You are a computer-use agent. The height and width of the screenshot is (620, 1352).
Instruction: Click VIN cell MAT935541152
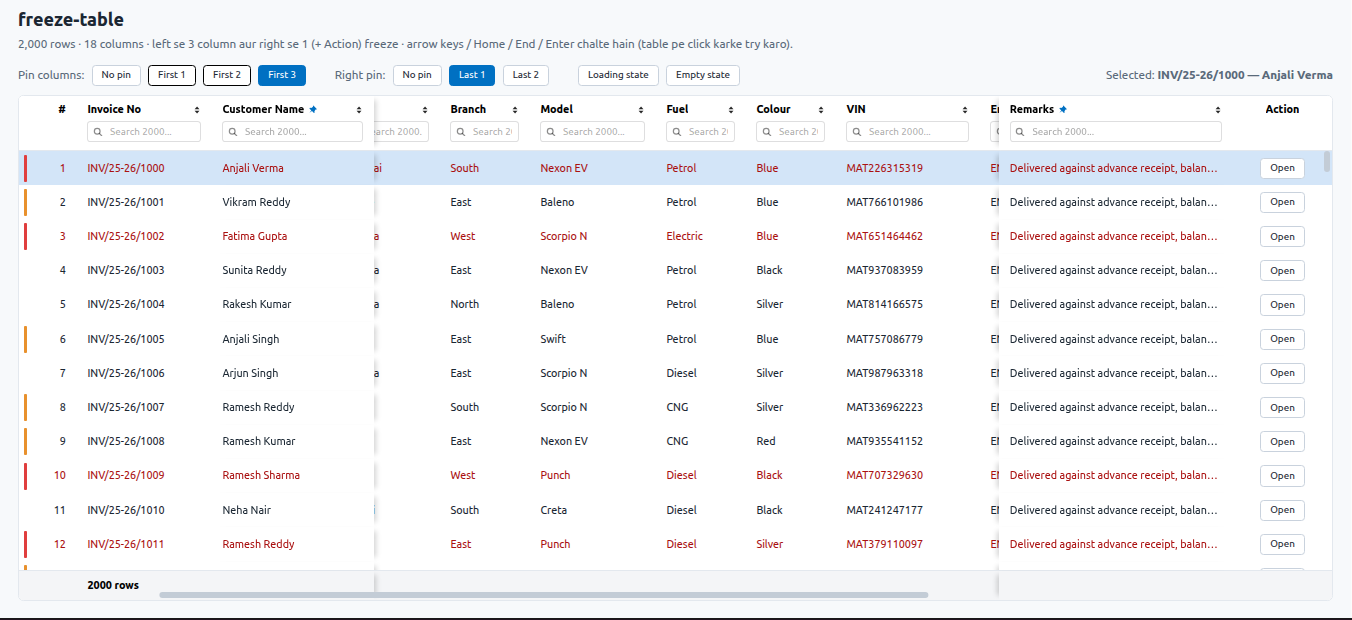tap(885, 441)
